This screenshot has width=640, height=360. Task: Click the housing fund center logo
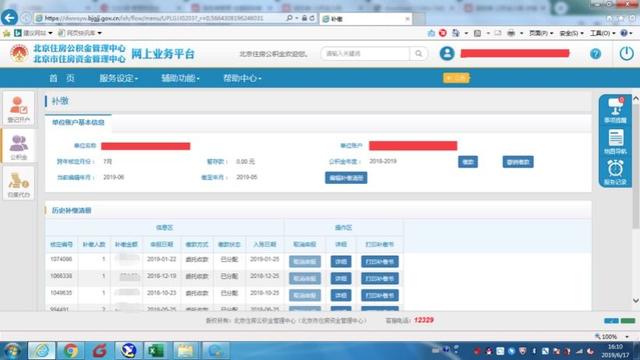[x=19, y=53]
